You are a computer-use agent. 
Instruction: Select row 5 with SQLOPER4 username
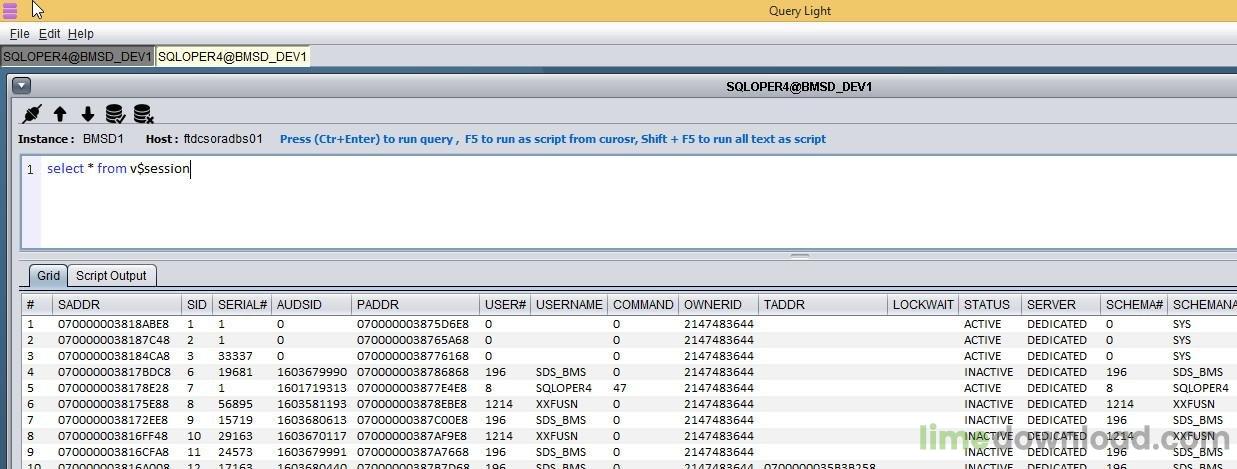563,388
